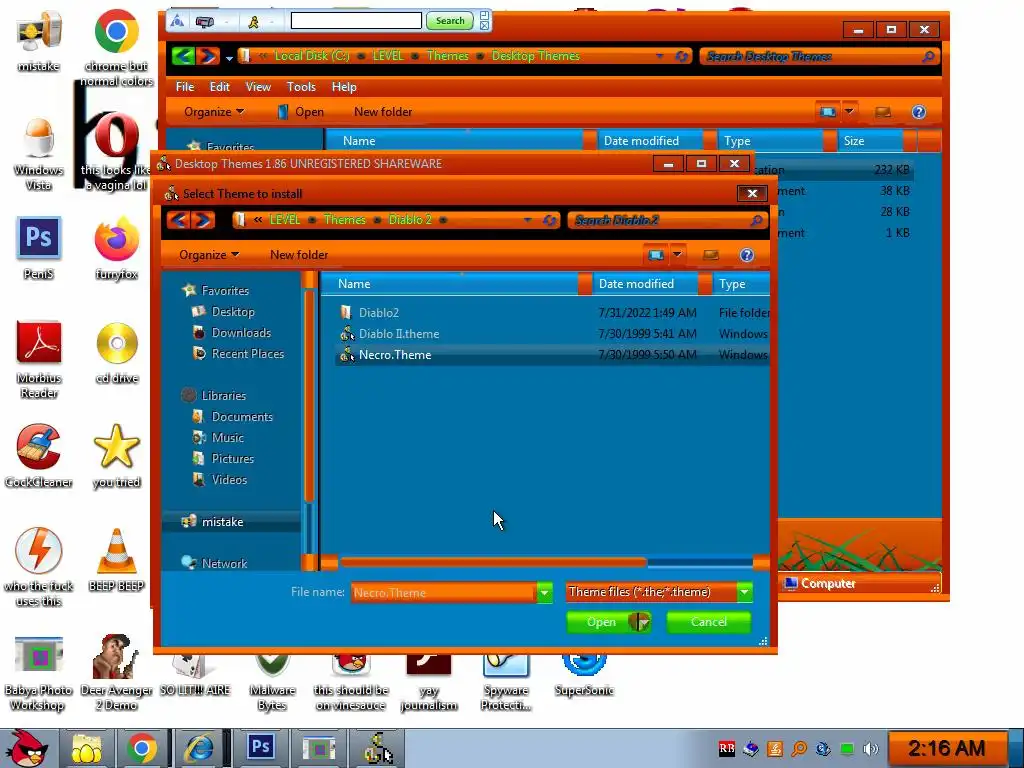Open the Edit menu in explorer window
Viewport: 1024px width, 768px height.
219,87
